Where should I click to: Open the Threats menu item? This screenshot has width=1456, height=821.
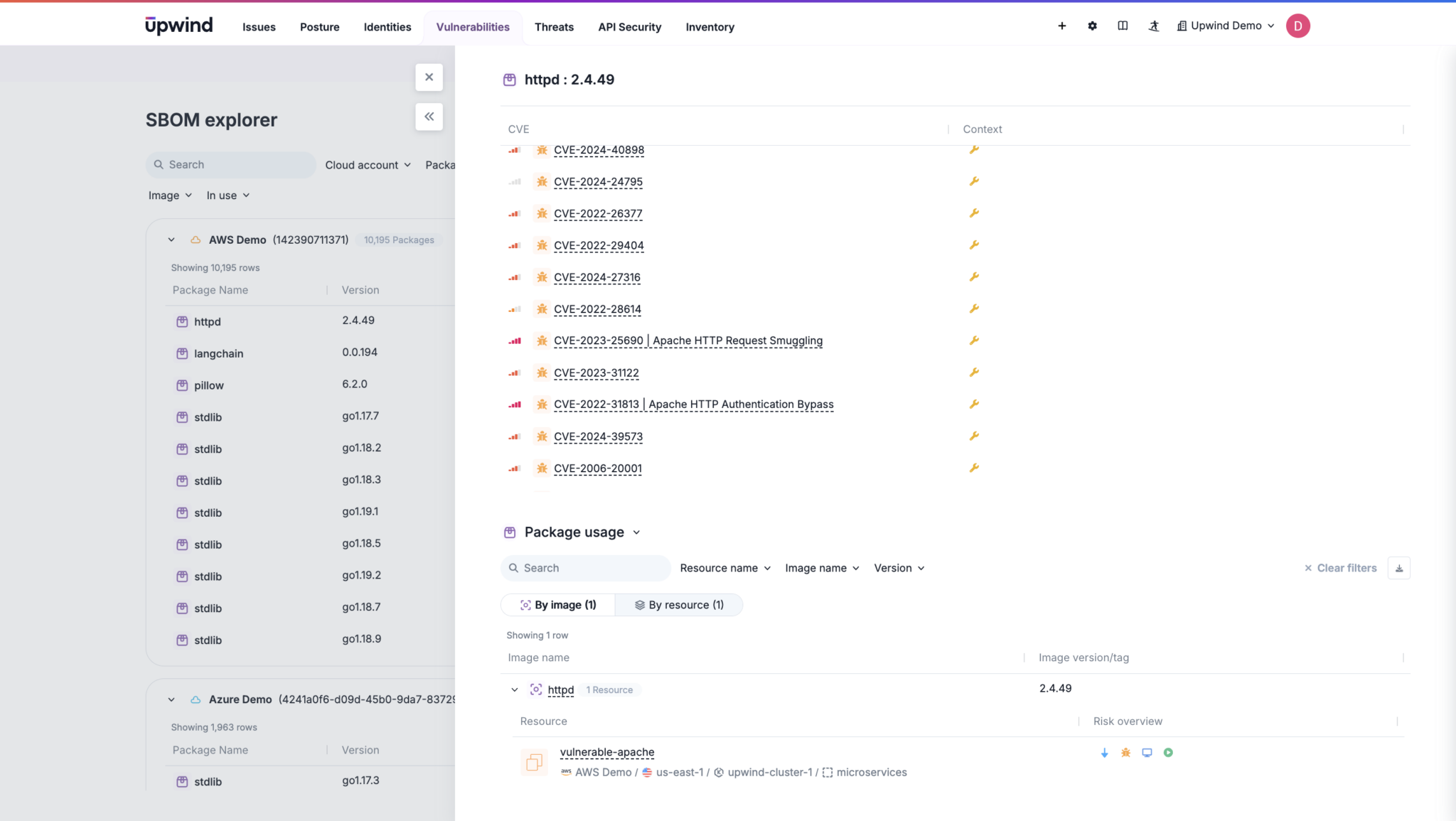554,27
